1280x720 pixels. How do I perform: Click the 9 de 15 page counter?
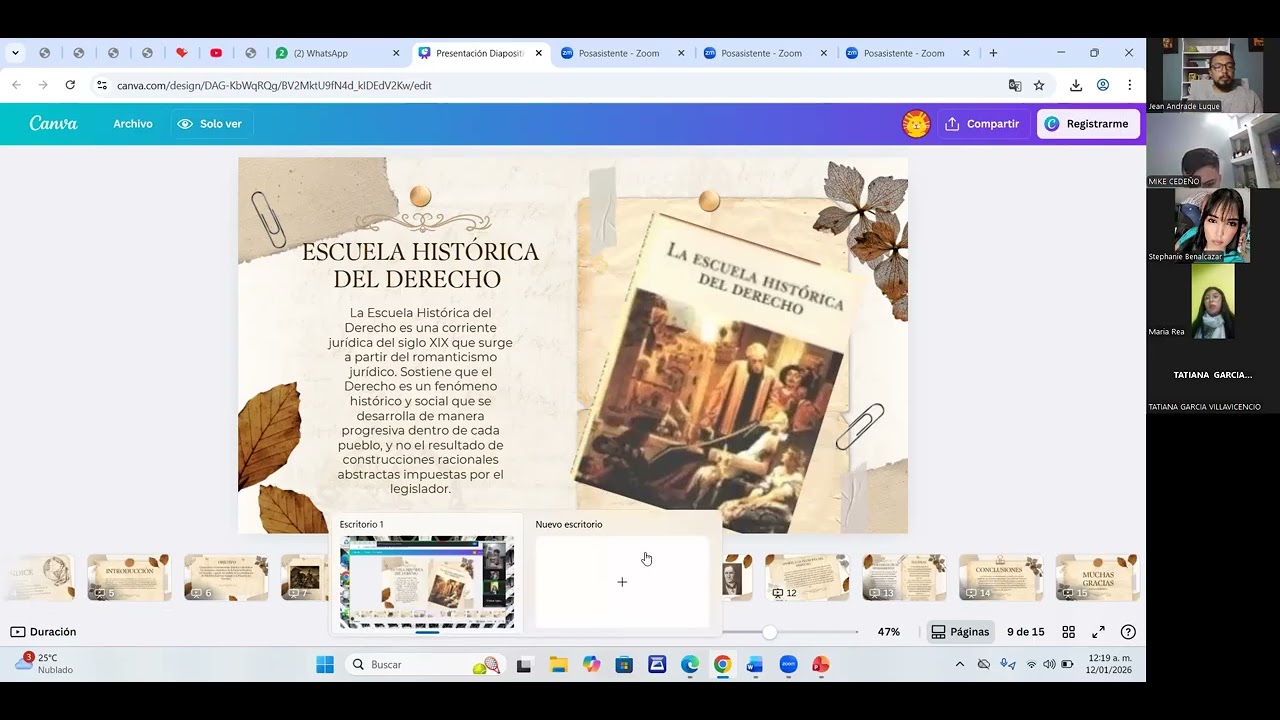[1025, 632]
